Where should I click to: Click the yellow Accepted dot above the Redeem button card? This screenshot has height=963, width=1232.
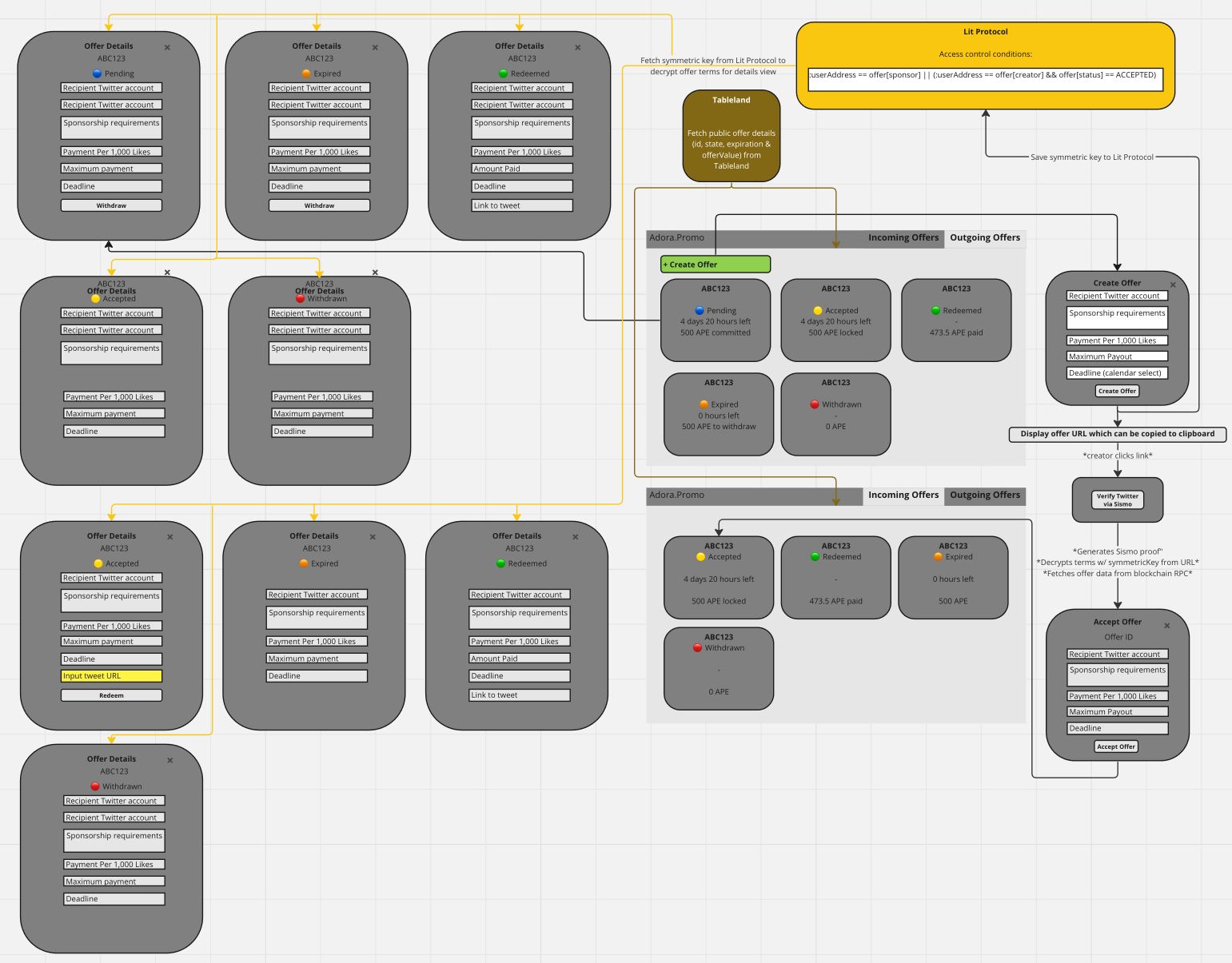pos(98,563)
